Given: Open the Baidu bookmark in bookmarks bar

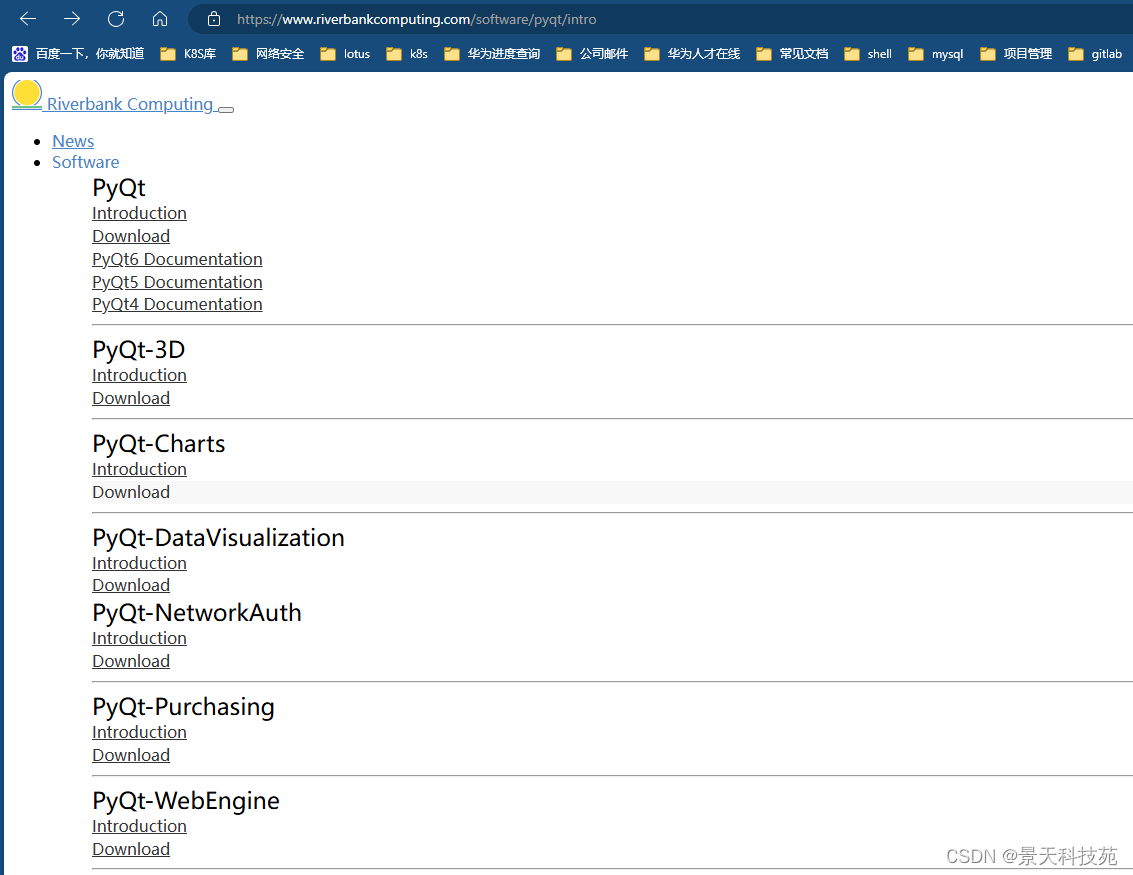Looking at the screenshot, I should click(x=79, y=53).
